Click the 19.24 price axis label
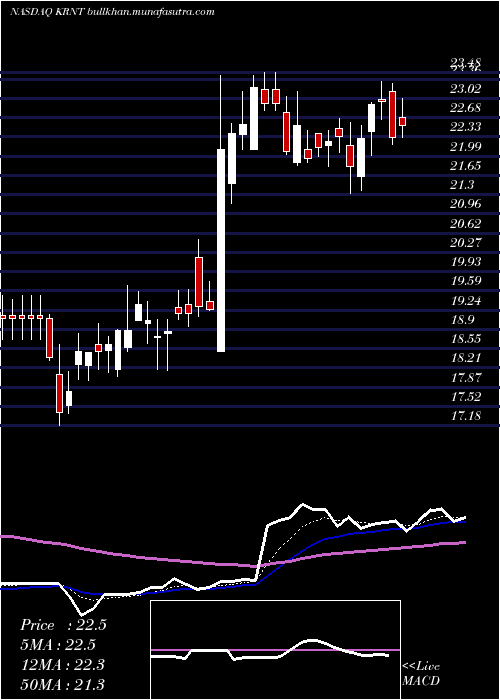500x700 pixels. point(466,300)
